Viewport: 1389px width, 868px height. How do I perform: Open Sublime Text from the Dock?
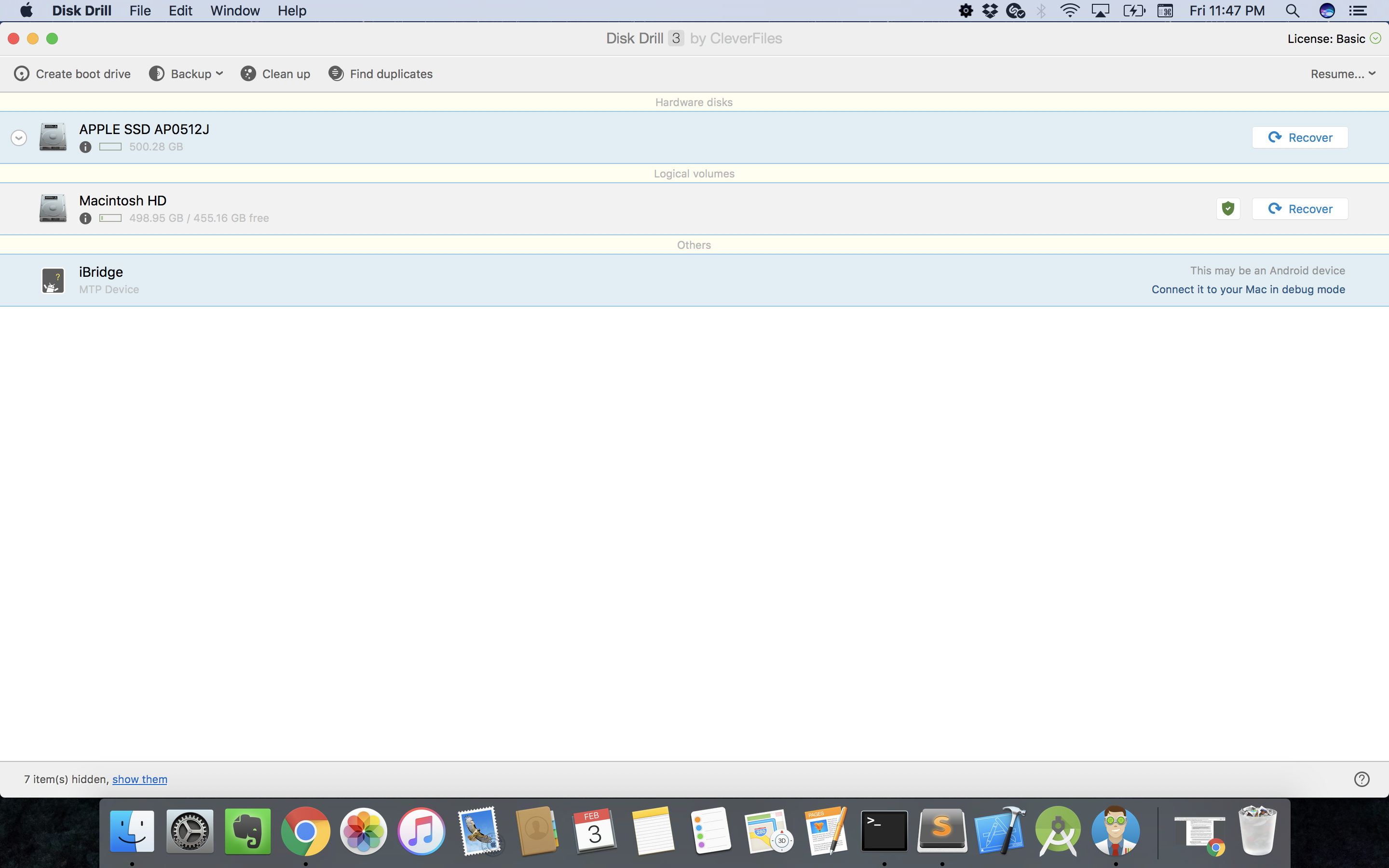click(942, 831)
